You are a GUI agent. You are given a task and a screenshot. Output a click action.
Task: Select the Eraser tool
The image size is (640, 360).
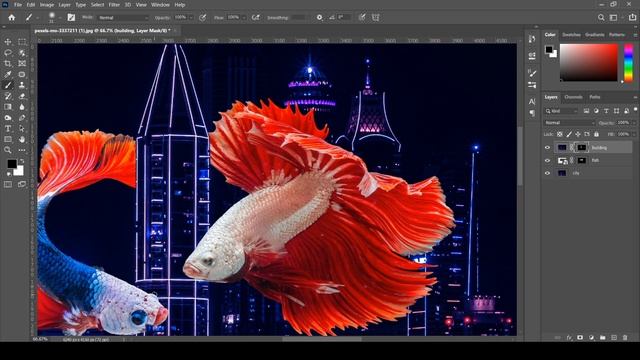point(22,96)
